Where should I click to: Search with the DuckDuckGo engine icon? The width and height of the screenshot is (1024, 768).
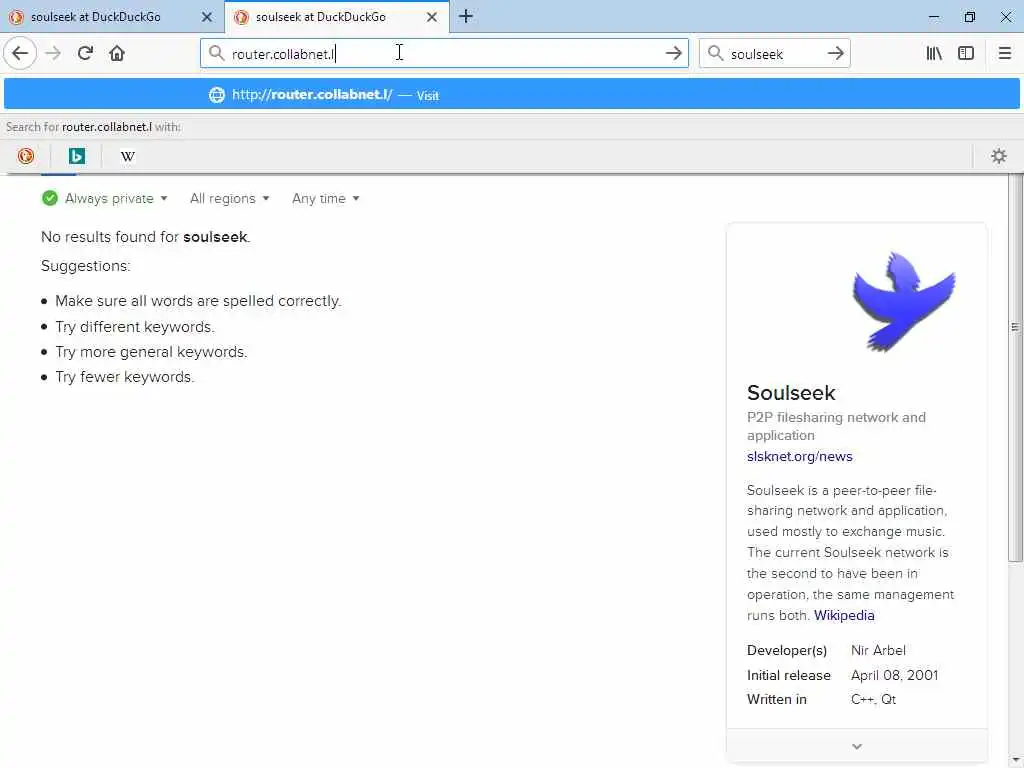[26, 156]
